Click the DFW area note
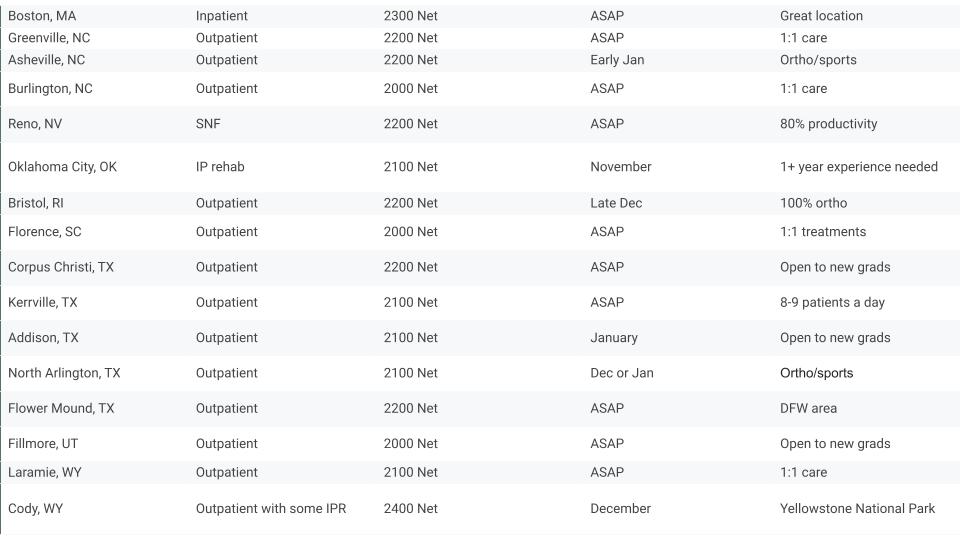 pos(808,409)
